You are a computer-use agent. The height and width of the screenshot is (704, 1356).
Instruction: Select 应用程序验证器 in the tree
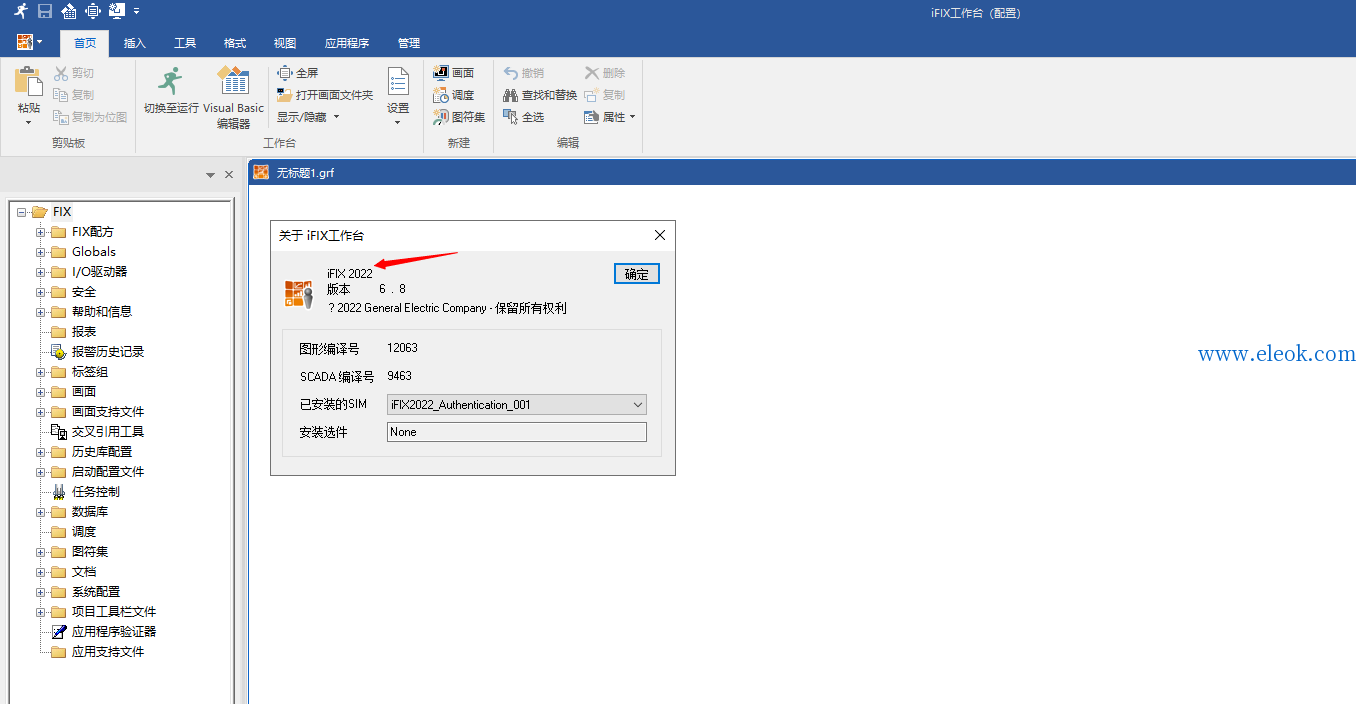[x=114, y=632]
